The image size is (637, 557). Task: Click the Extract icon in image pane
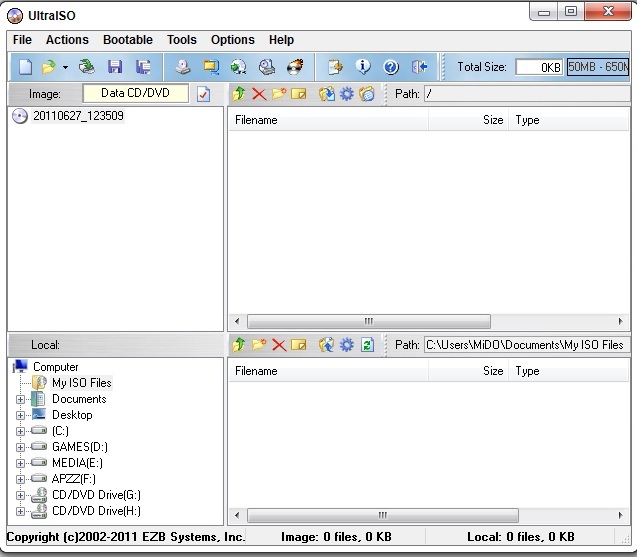[327, 94]
